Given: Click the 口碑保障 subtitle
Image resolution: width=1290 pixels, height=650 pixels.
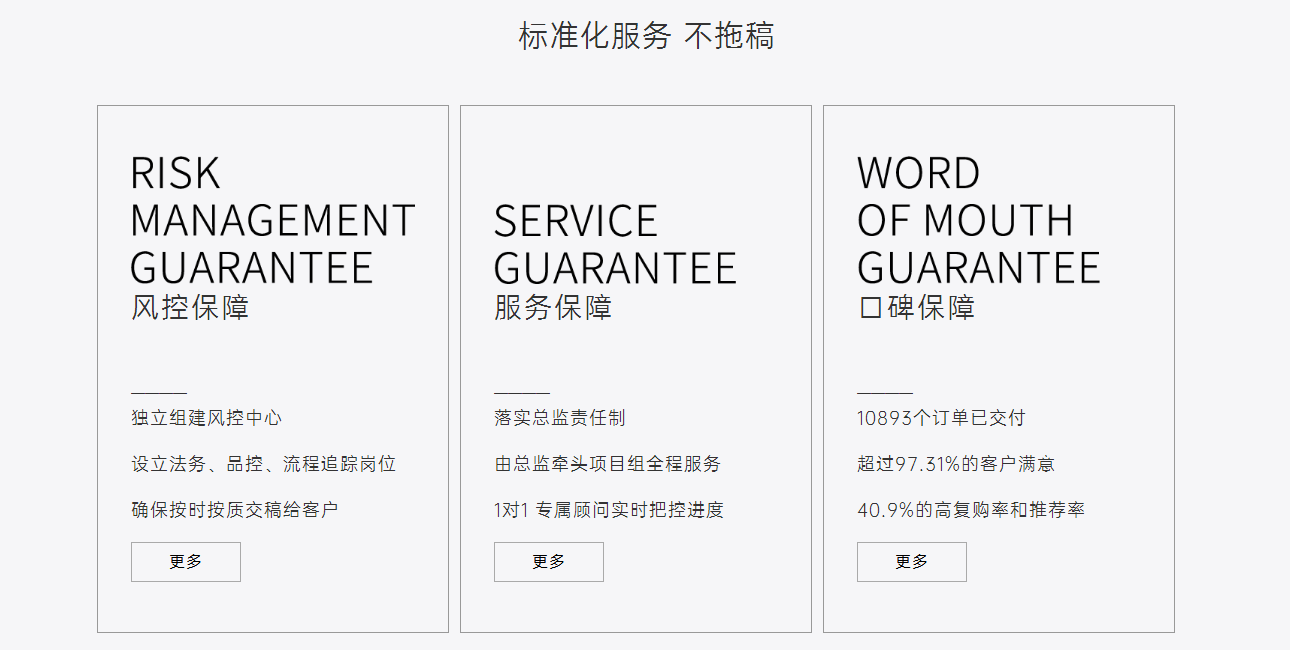Looking at the screenshot, I should [x=916, y=307].
